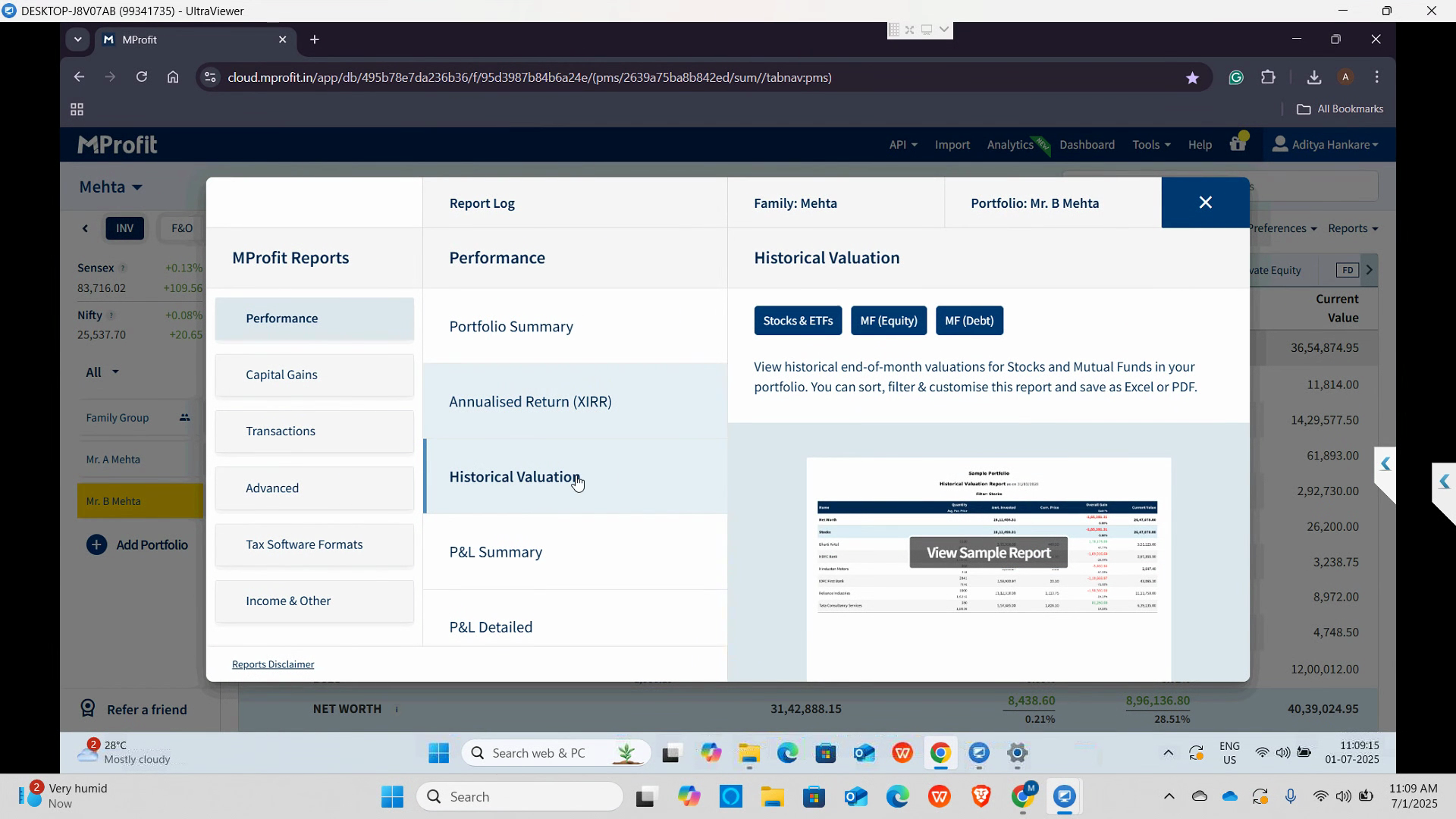Click the gift box icon
The width and height of the screenshot is (1456, 819).
1238,143
